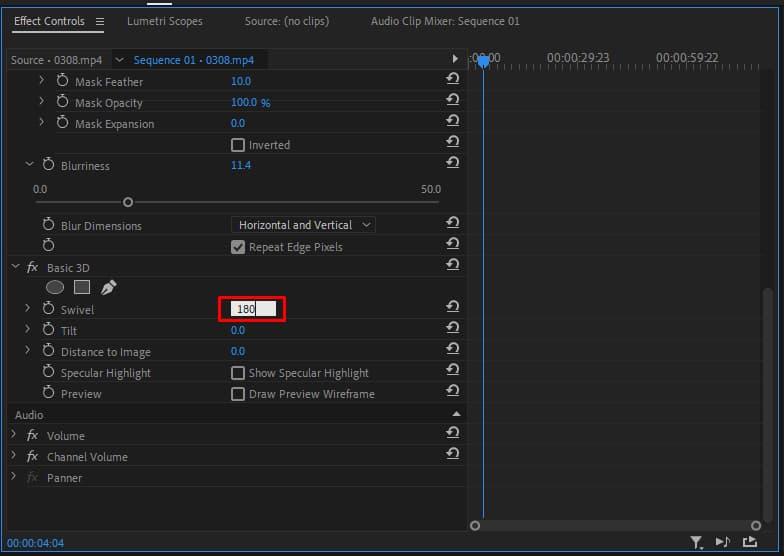784x556 pixels.
Task: Click the export frame icon at bottom right
Action: click(x=750, y=542)
